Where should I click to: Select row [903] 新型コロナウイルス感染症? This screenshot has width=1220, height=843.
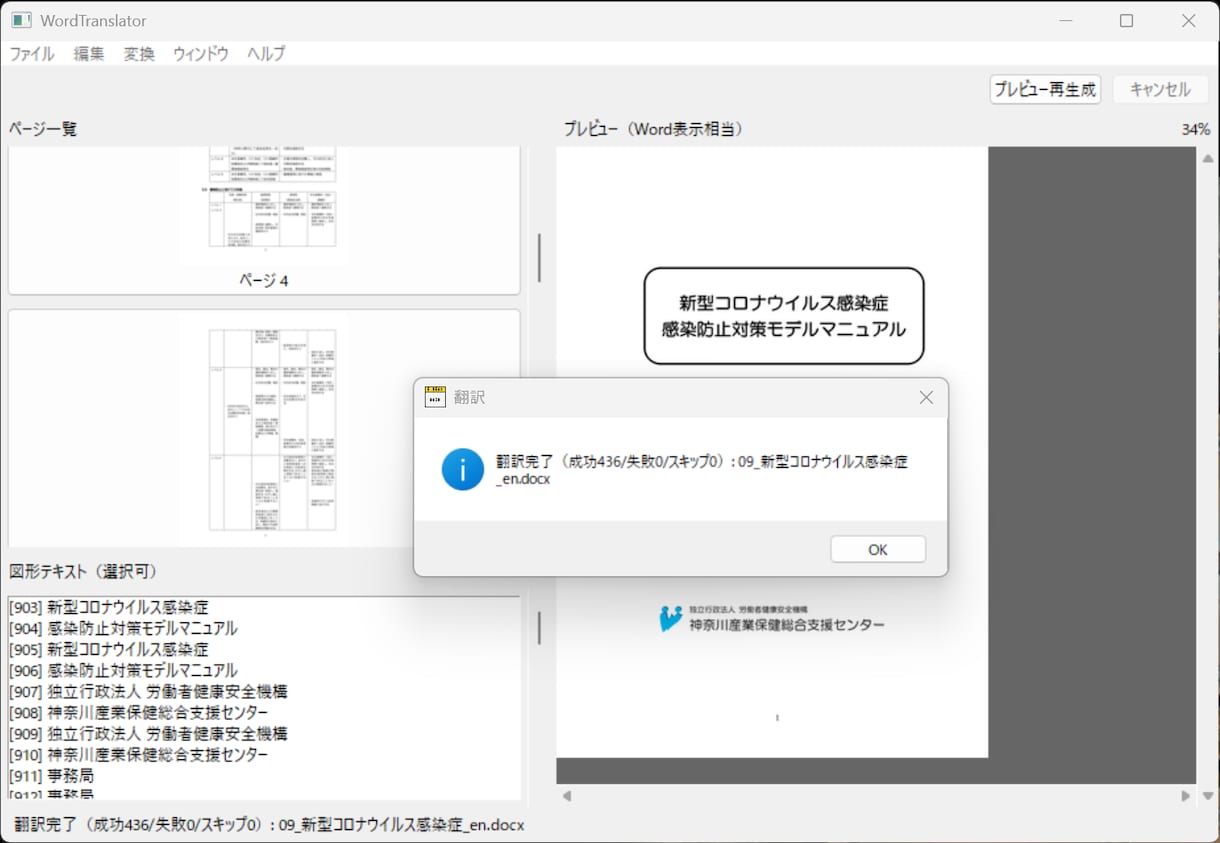264,607
